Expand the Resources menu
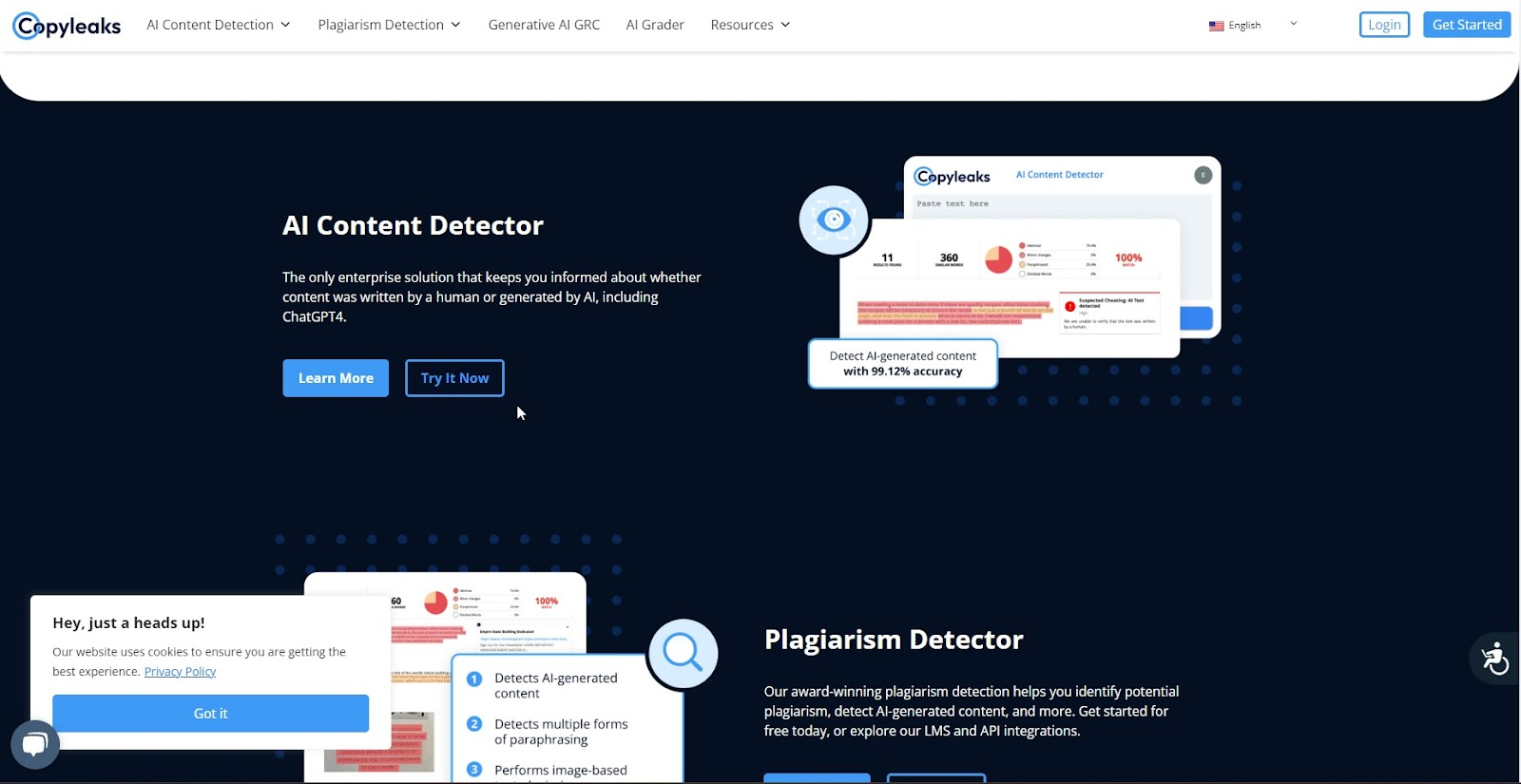Screen dimensions: 1521x784 pyautogui.click(x=750, y=25)
